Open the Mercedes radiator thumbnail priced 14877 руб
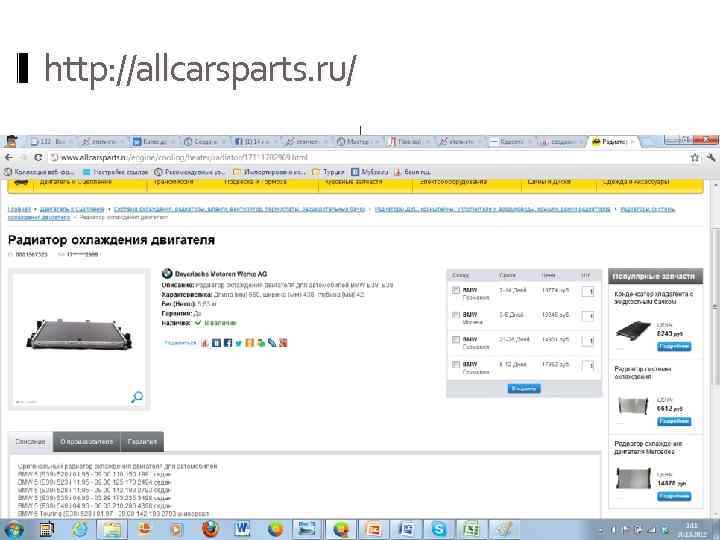This screenshot has width=720, height=540. coord(633,478)
